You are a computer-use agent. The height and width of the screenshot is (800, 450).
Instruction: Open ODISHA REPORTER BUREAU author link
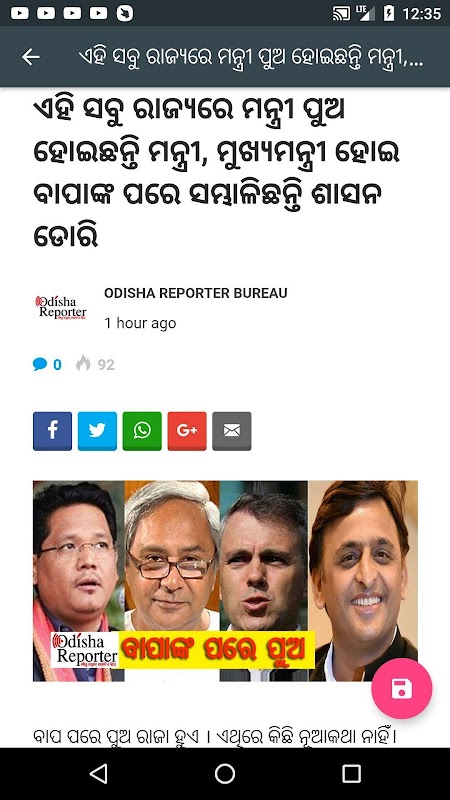click(x=196, y=293)
